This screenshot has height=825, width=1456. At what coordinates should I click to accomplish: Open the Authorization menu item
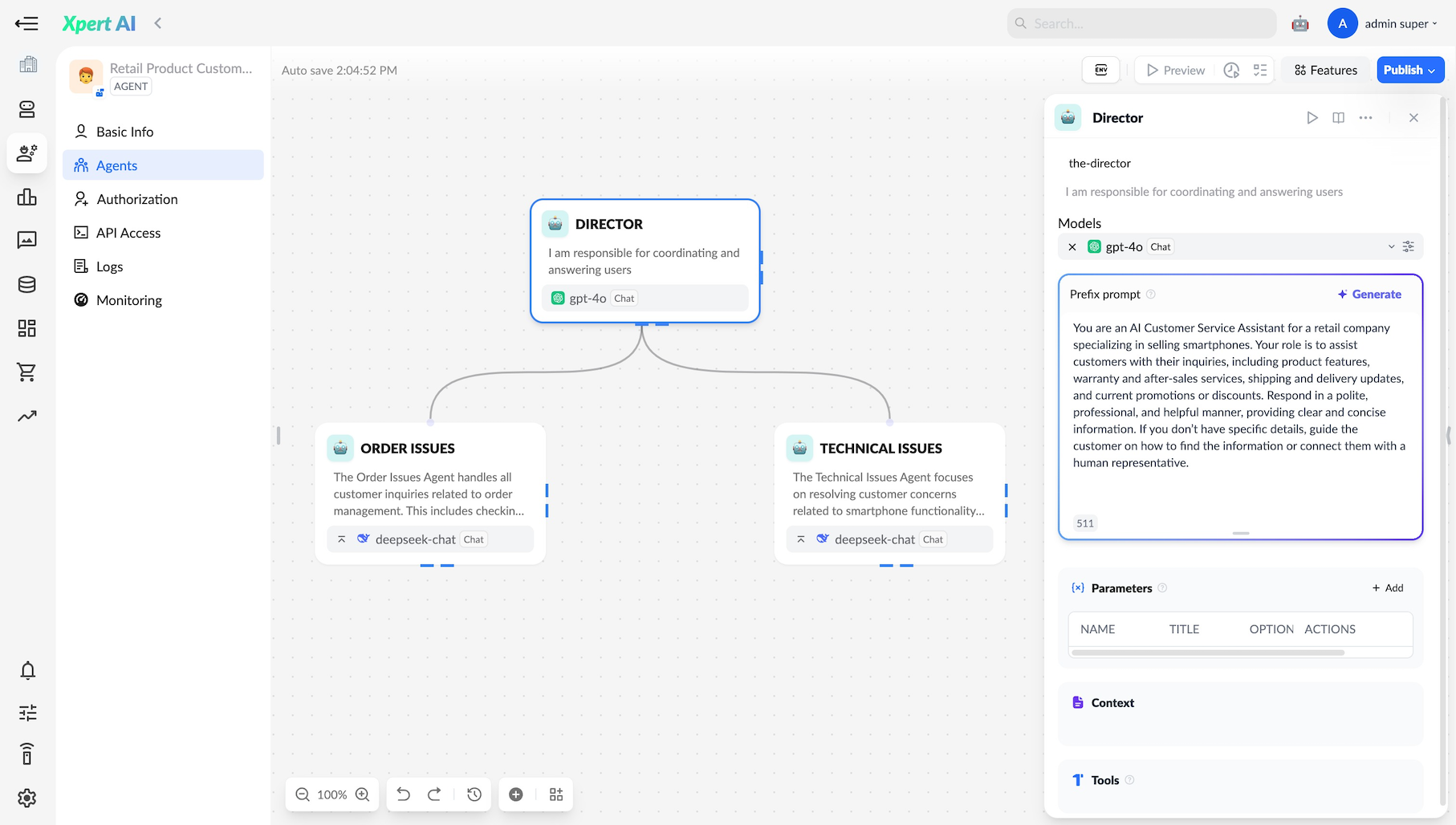[137, 199]
